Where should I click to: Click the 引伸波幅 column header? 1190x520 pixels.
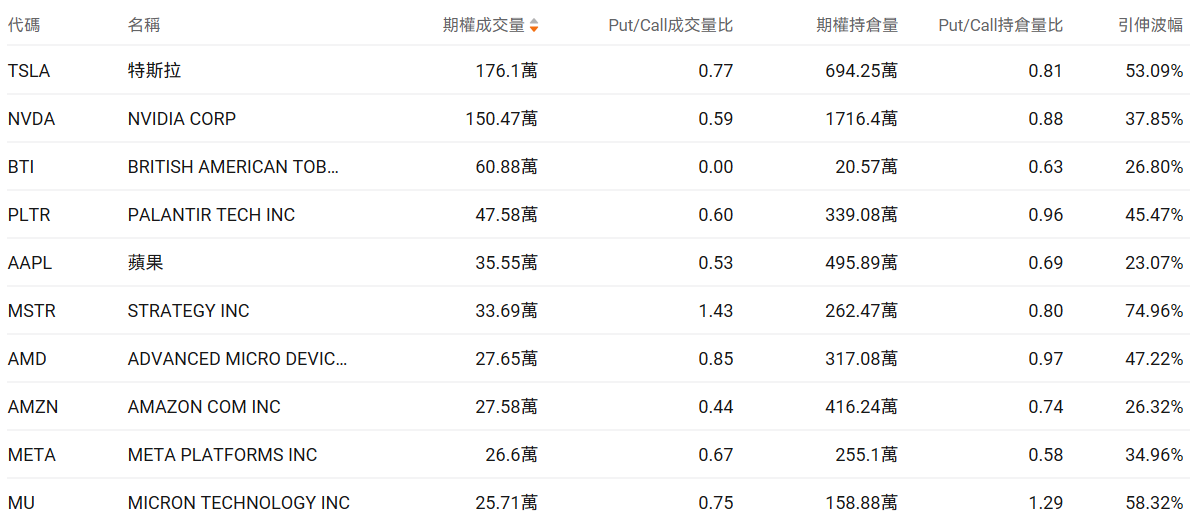click(x=1150, y=25)
